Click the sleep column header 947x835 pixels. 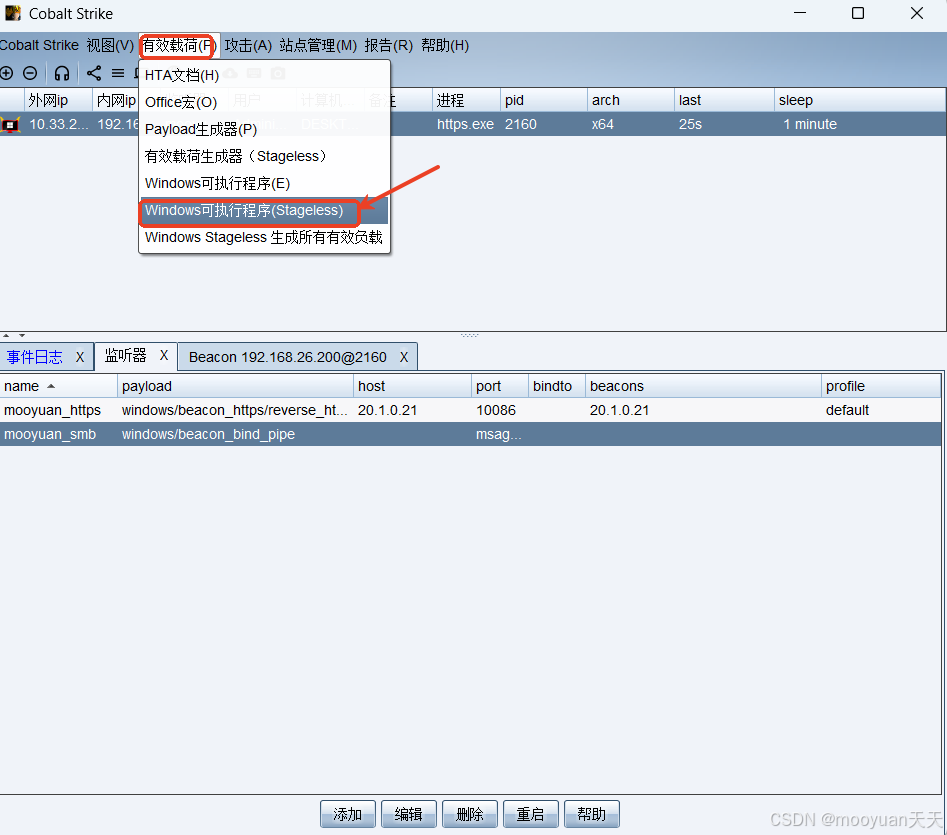(x=860, y=100)
